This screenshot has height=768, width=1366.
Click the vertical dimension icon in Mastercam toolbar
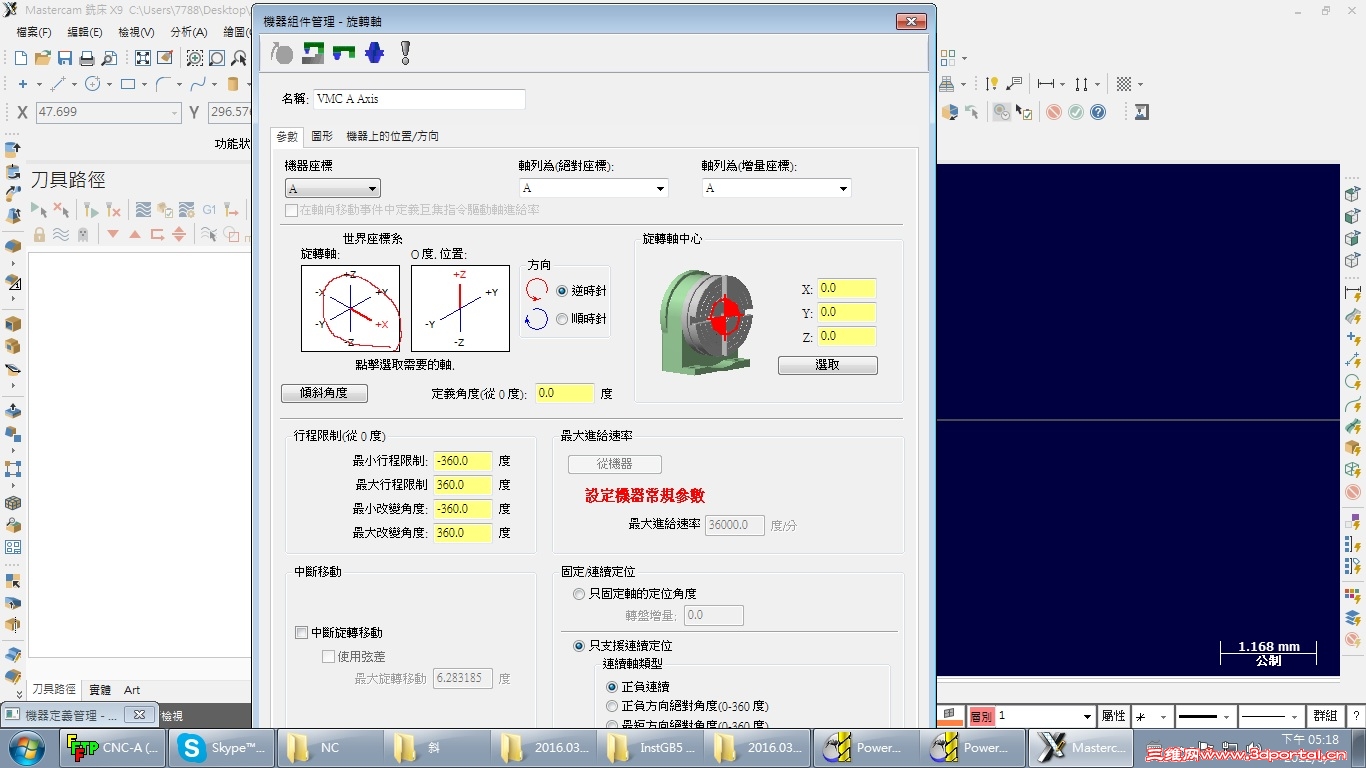click(1081, 84)
